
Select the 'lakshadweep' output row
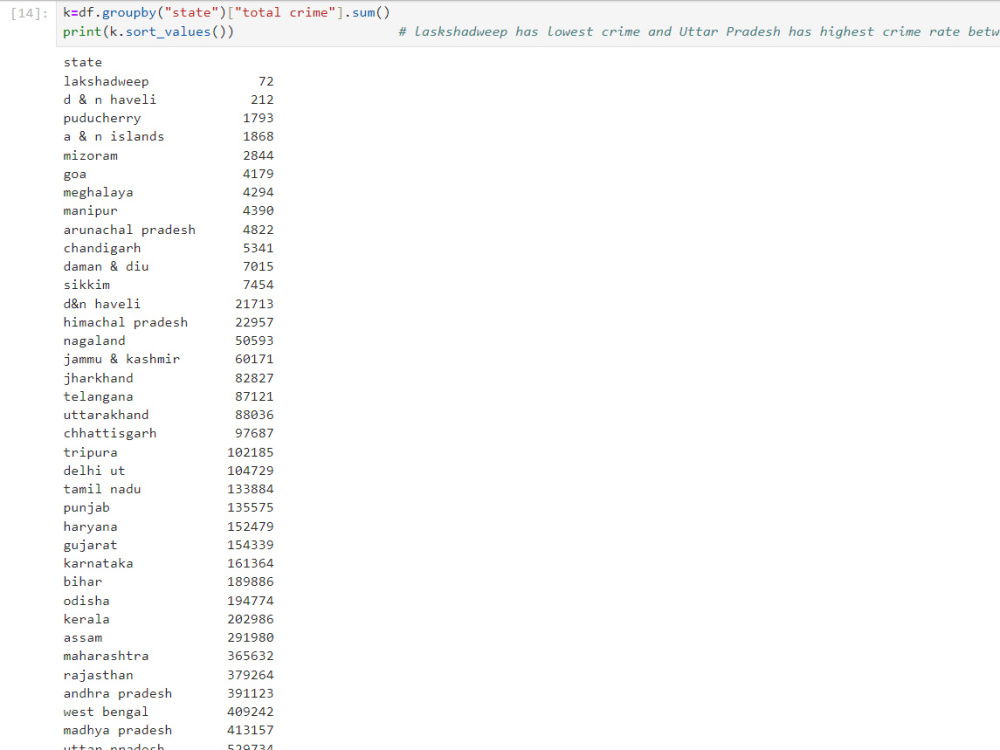coord(168,81)
